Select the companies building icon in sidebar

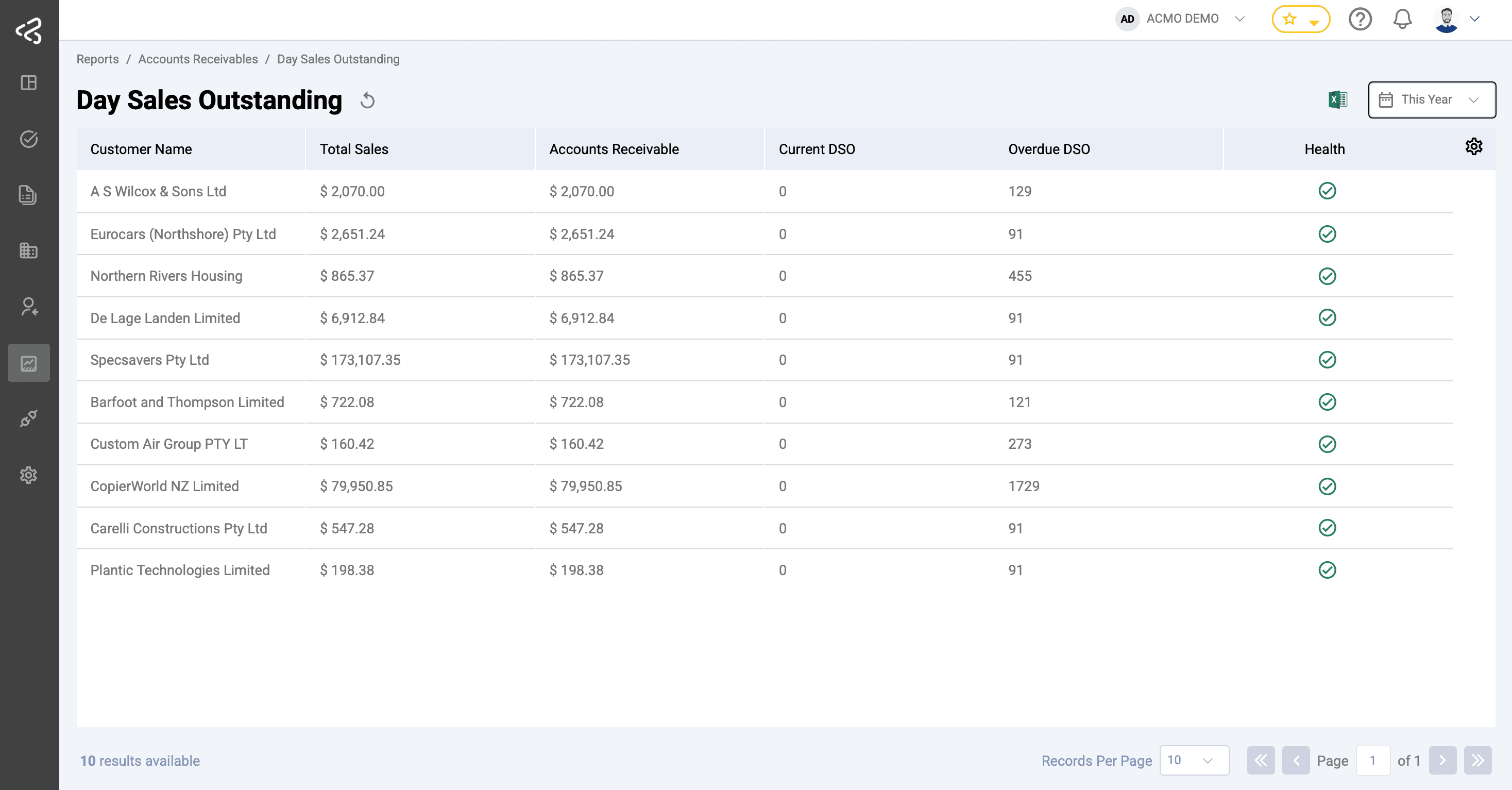[29, 251]
